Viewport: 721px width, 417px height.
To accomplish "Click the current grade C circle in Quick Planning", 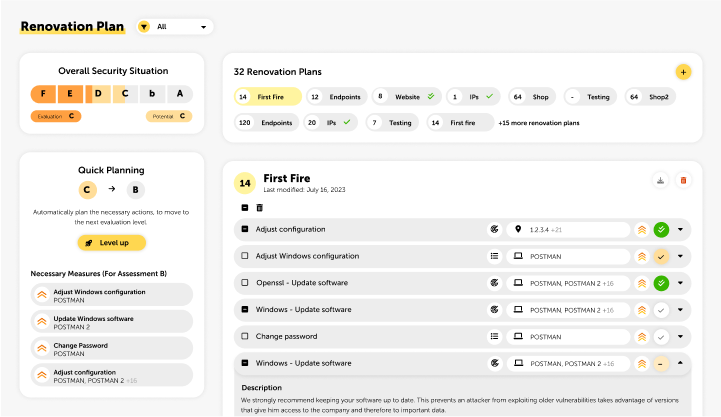I will pos(87,189).
